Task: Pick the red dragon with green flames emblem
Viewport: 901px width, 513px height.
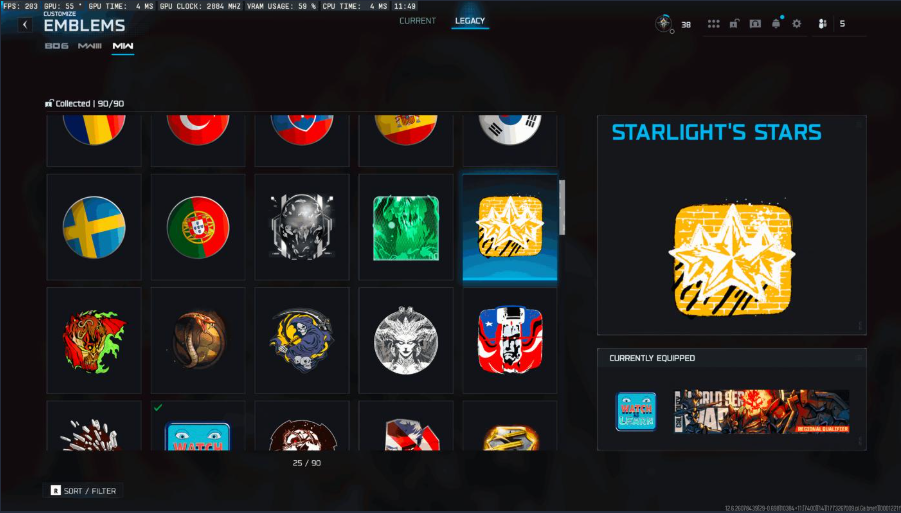Action: coord(94,341)
